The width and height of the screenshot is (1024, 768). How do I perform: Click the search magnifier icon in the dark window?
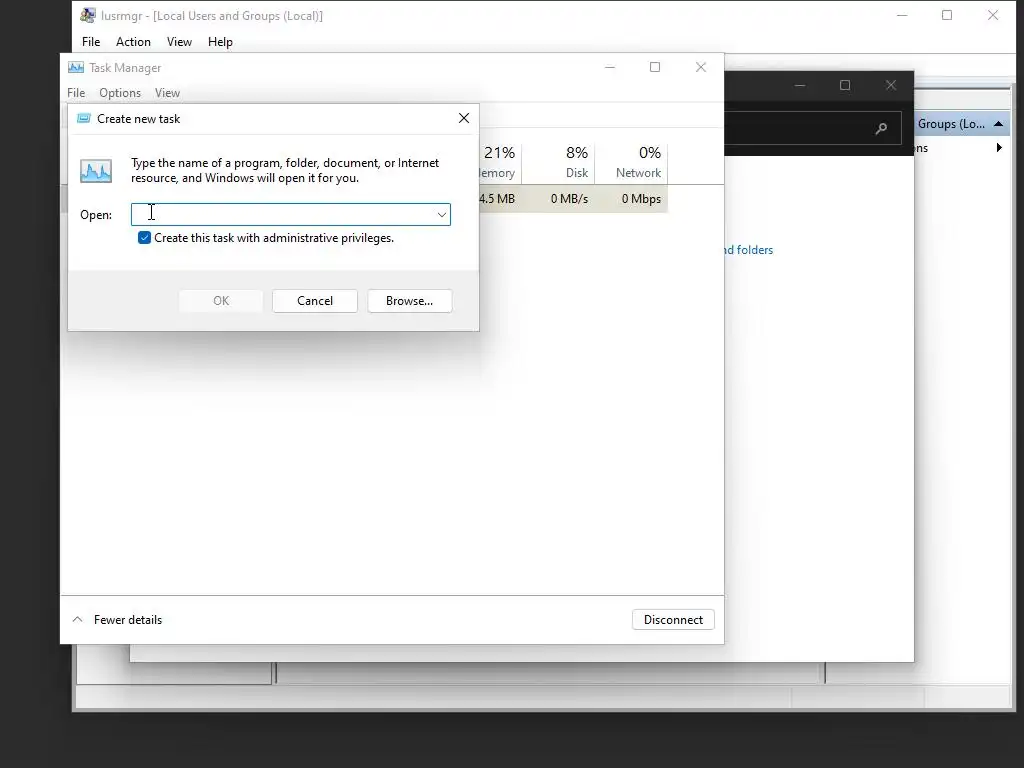point(881,128)
